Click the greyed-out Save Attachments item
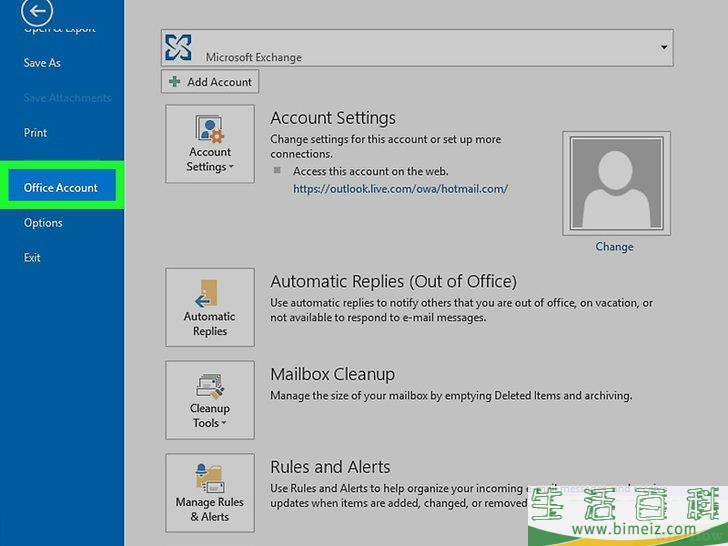The image size is (728, 546). [x=68, y=98]
